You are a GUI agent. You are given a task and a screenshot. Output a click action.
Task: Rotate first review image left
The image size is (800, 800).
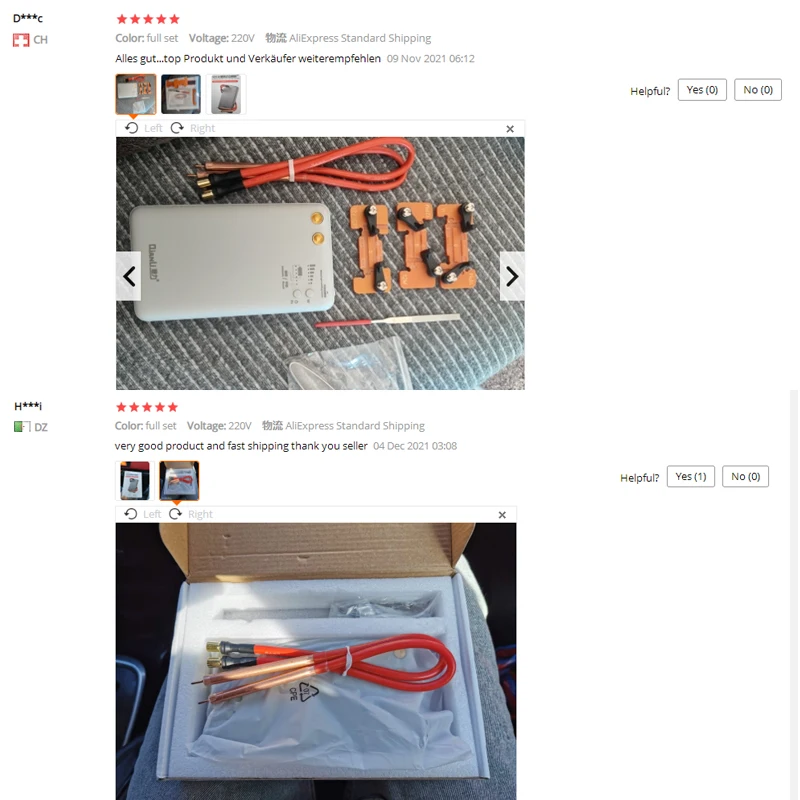(143, 128)
